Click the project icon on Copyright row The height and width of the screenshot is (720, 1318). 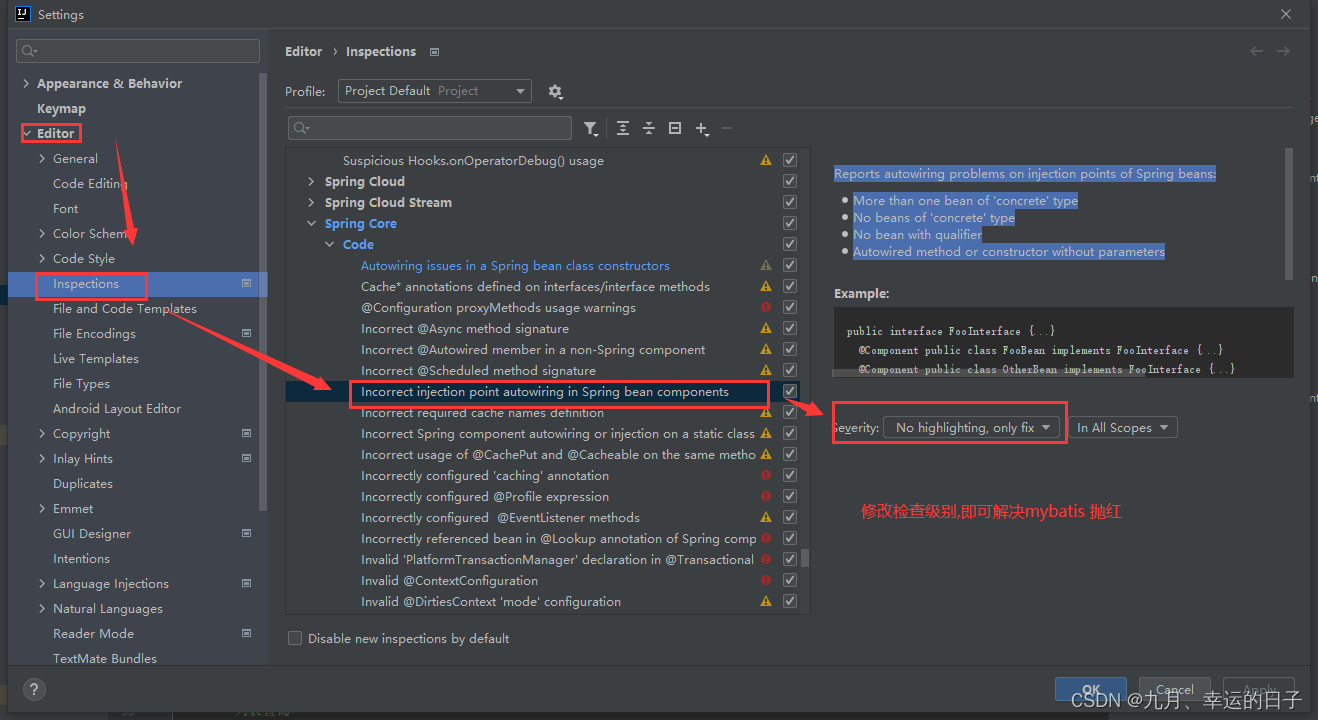click(x=247, y=434)
